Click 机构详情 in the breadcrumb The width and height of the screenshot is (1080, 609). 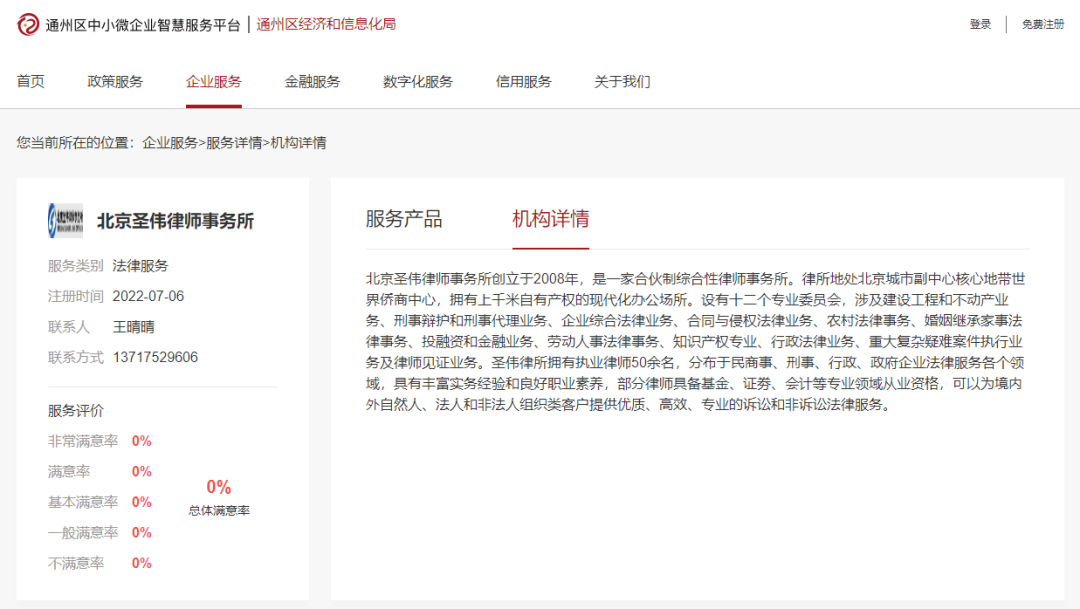298,143
